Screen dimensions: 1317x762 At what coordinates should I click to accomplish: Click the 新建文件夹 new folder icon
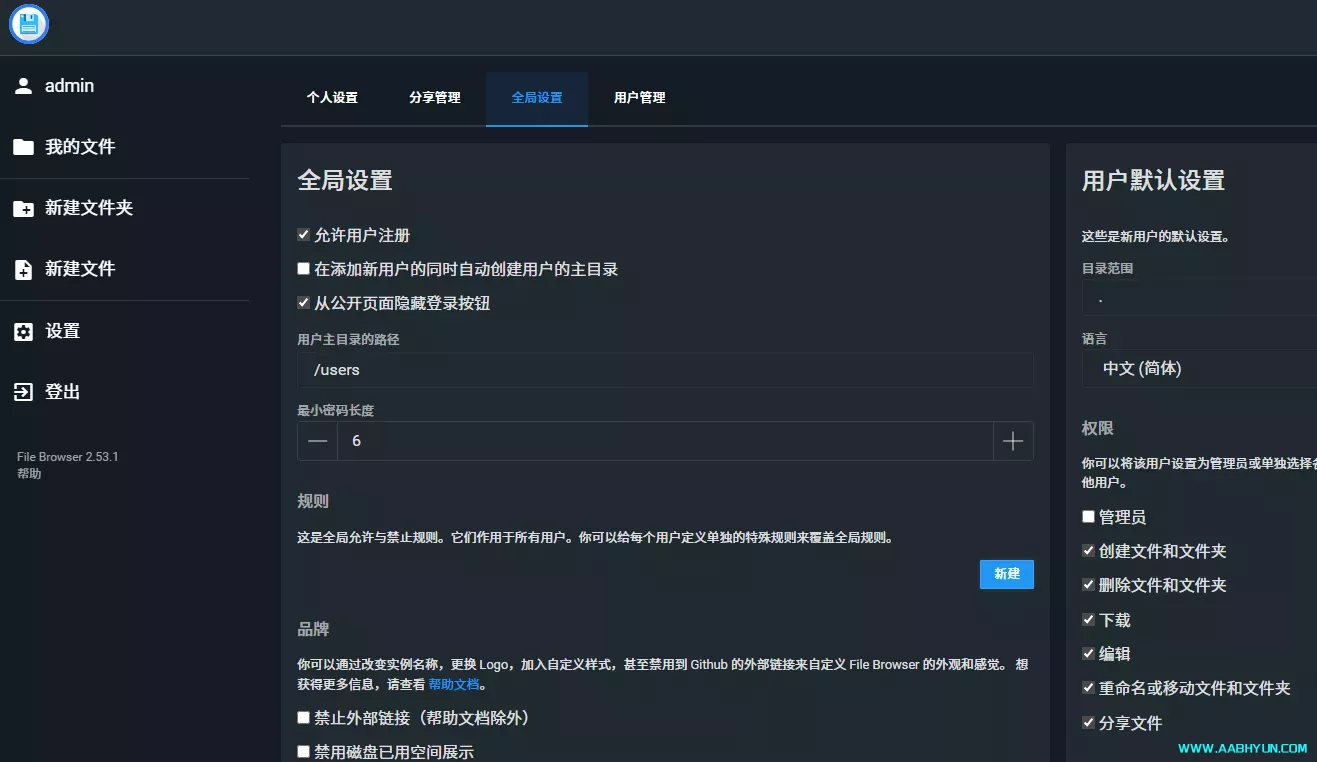click(x=24, y=208)
